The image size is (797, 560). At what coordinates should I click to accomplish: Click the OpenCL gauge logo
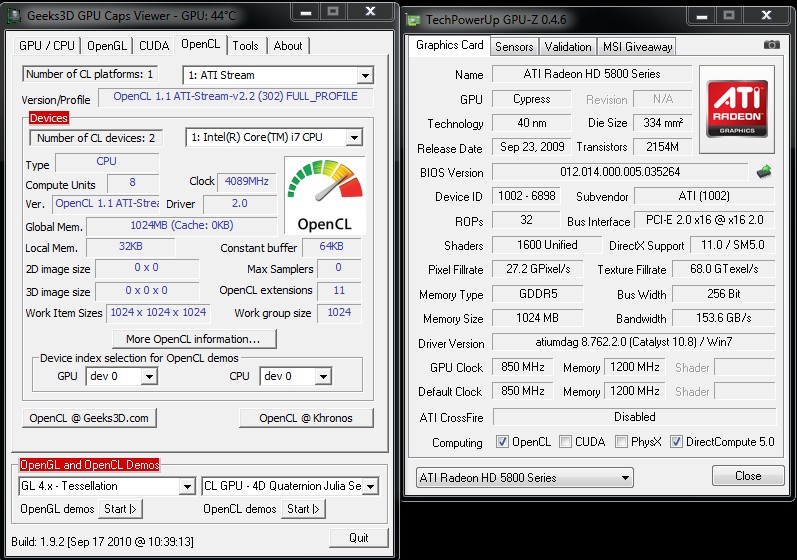pos(324,196)
